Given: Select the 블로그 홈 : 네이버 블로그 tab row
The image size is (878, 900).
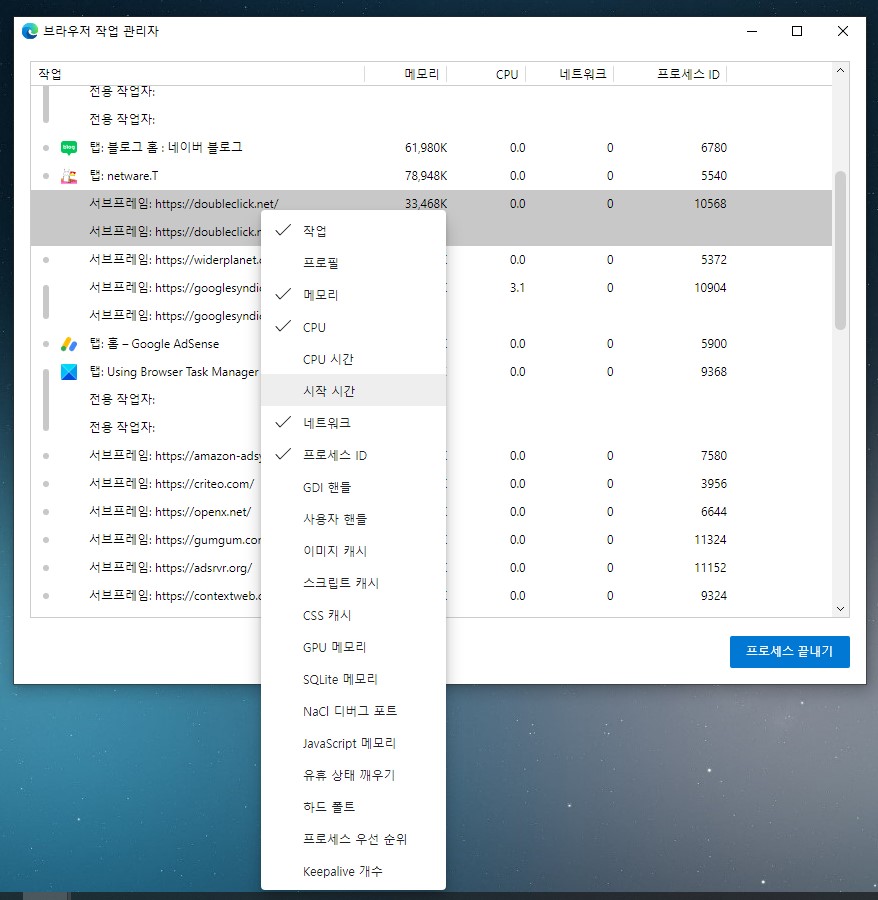Looking at the screenshot, I should (x=431, y=148).
